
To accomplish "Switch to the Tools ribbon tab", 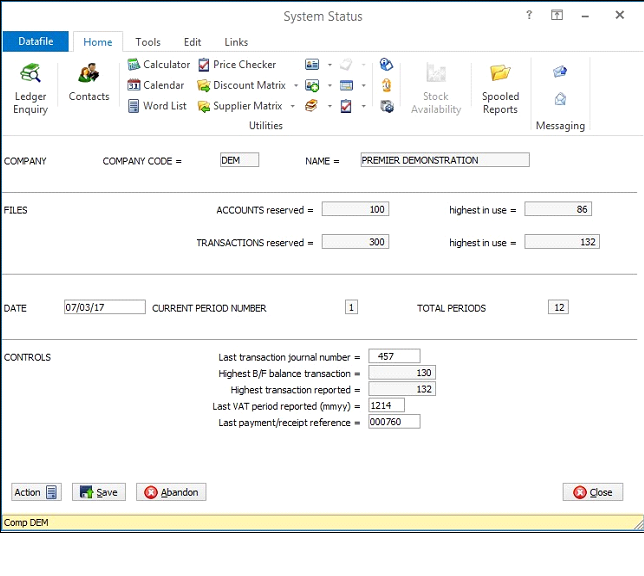I will [x=148, y=42].
